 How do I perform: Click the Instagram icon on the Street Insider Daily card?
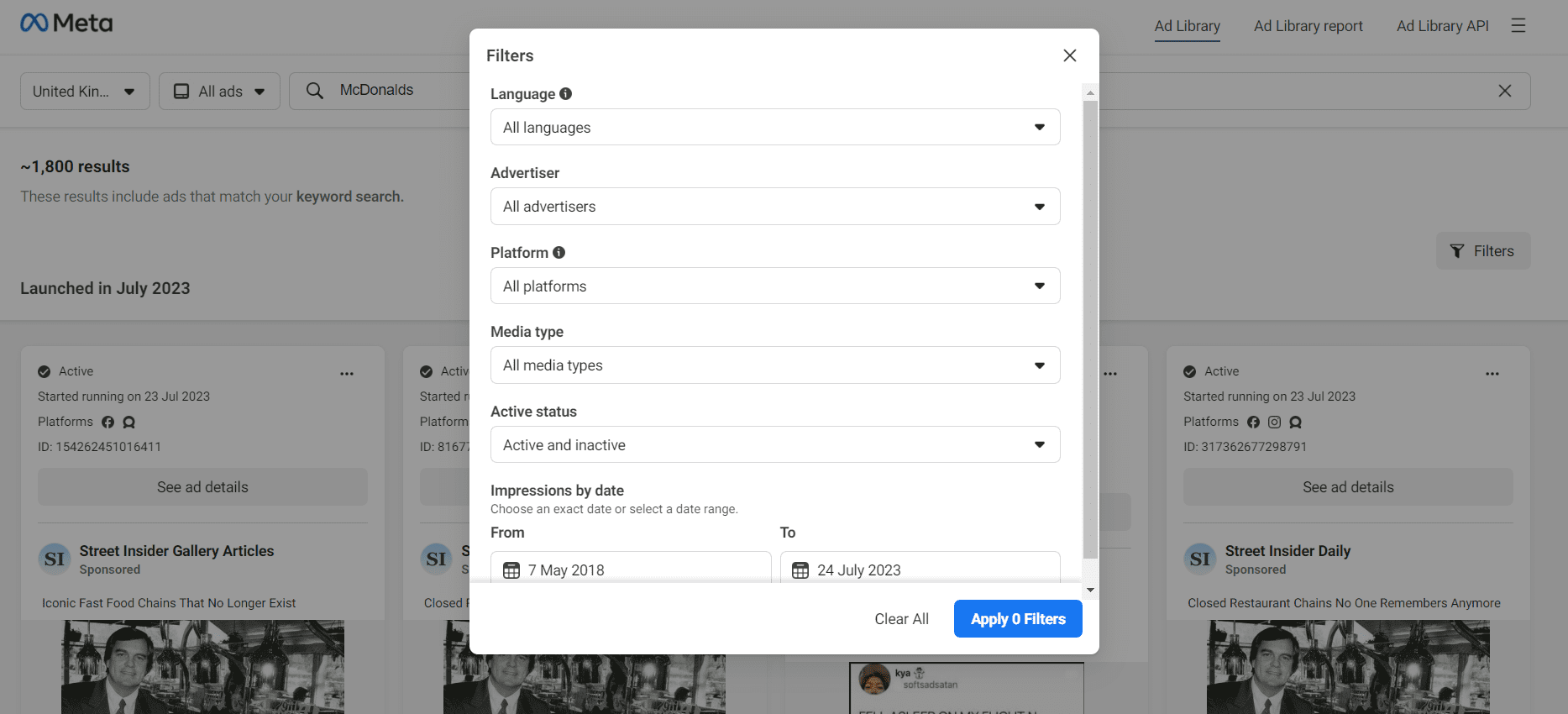tap(1274, 422)
